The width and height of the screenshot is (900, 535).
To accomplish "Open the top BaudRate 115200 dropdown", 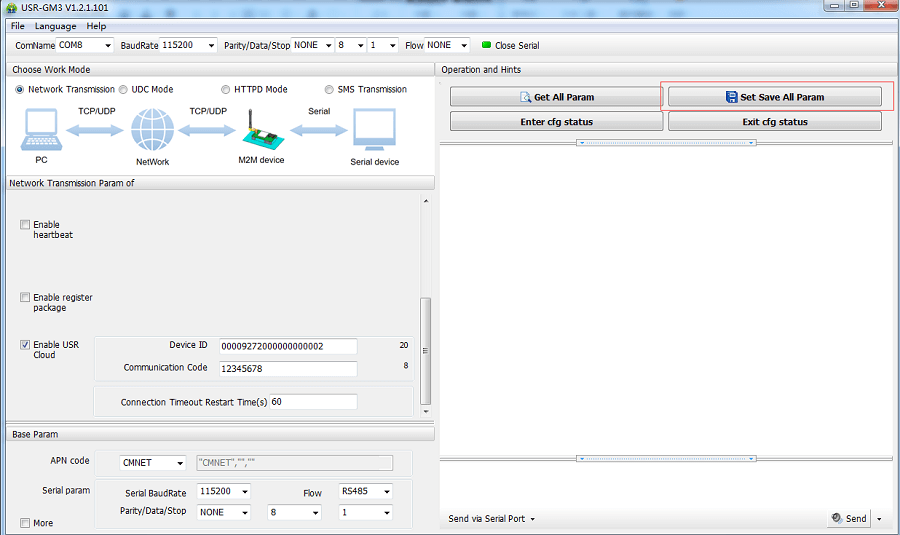I will pyautogui.click(x=211, y=45).
